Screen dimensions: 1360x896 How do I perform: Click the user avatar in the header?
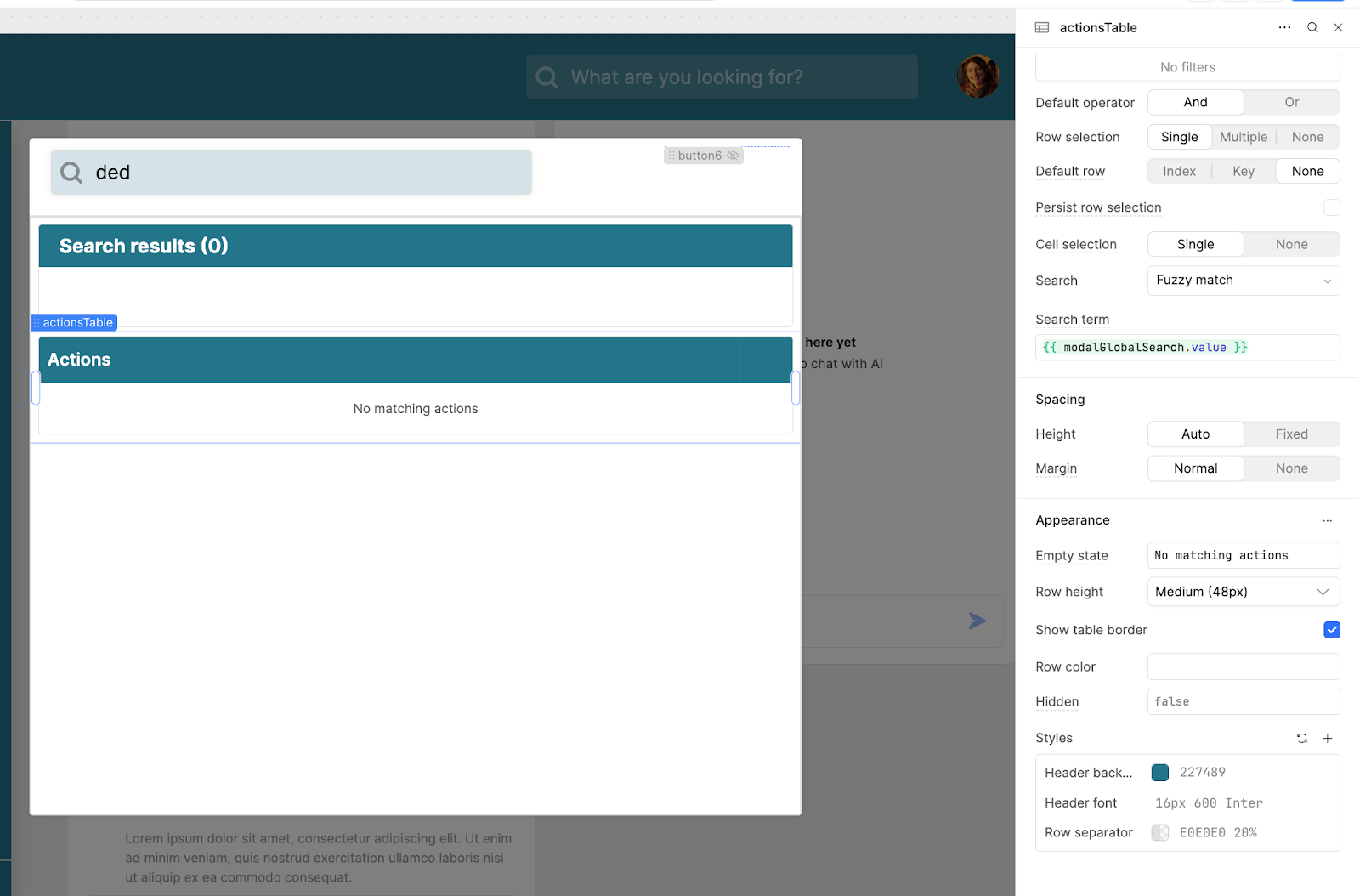click(977, 77)
